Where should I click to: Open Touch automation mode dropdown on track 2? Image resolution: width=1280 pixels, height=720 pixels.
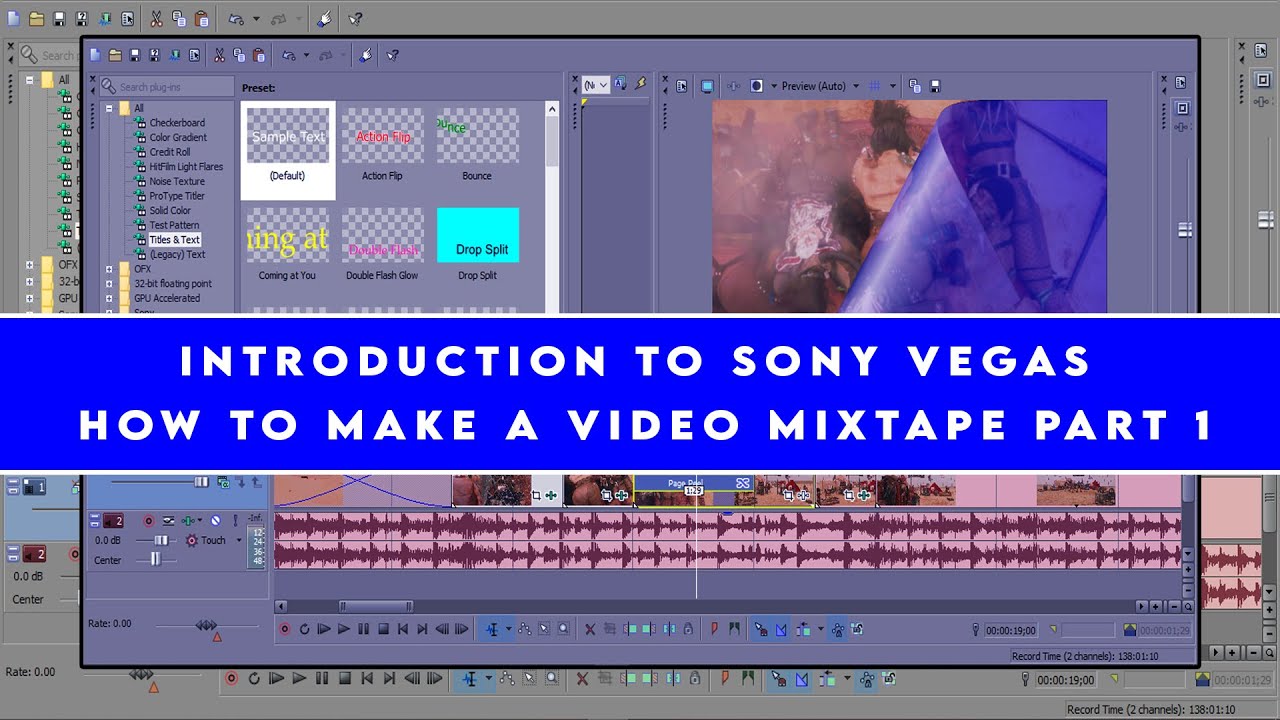pos(239,540)
